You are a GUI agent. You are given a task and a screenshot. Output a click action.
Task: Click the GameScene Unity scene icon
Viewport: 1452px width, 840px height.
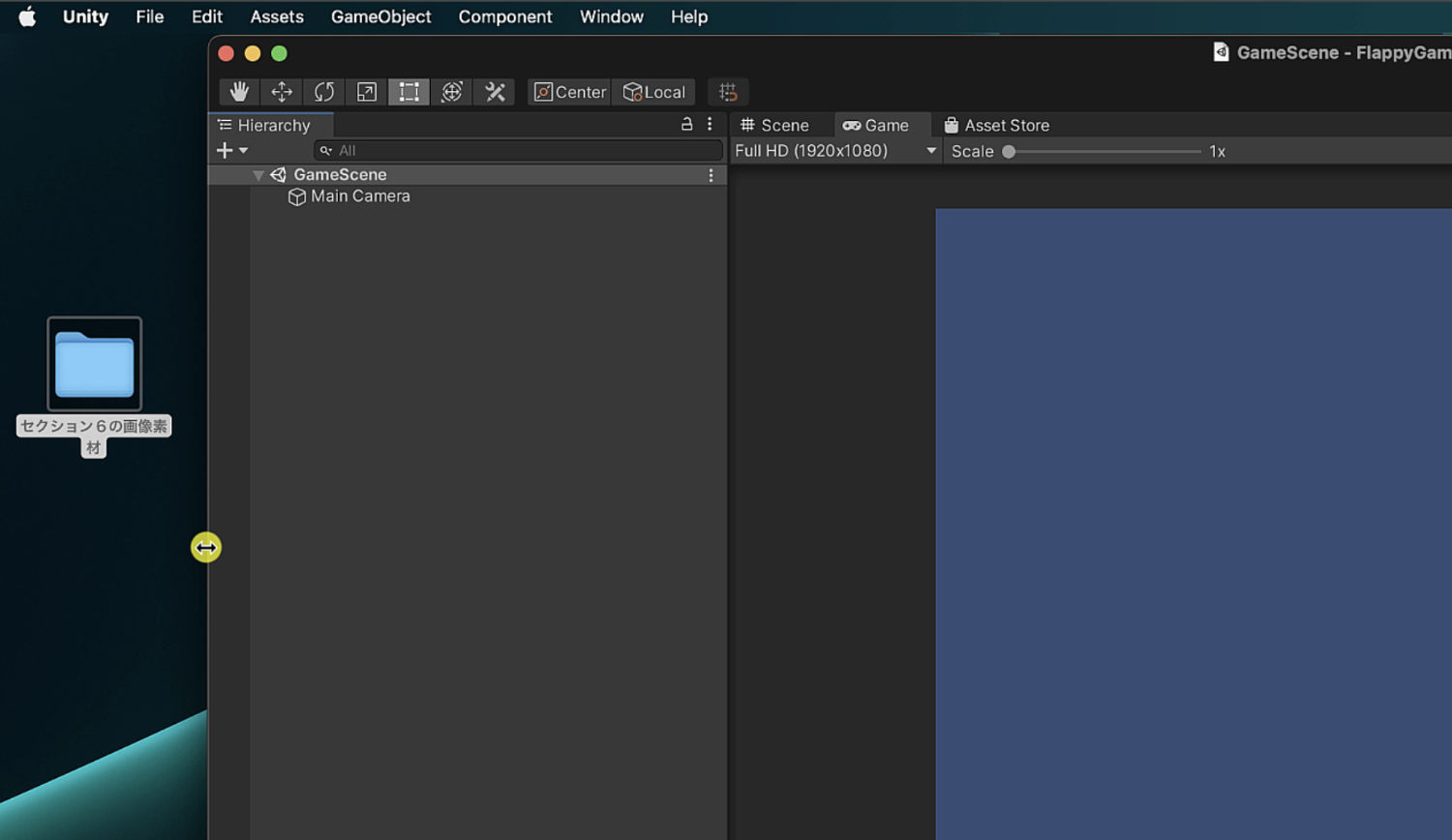279,175
